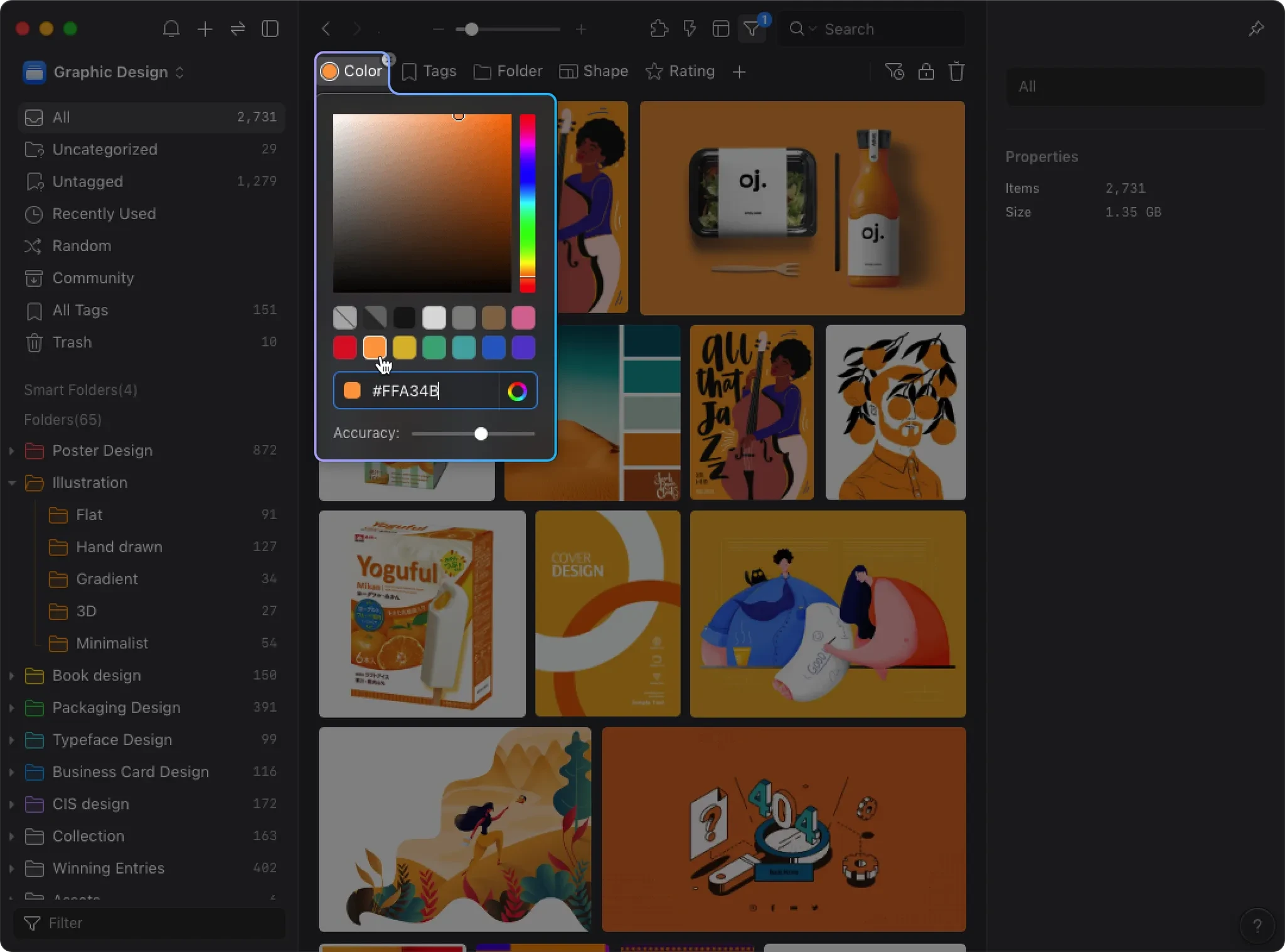Viewport: 1285px width, 952px height.
Task: Click the plus add icon in sidebar header
Action: (205, 29)
